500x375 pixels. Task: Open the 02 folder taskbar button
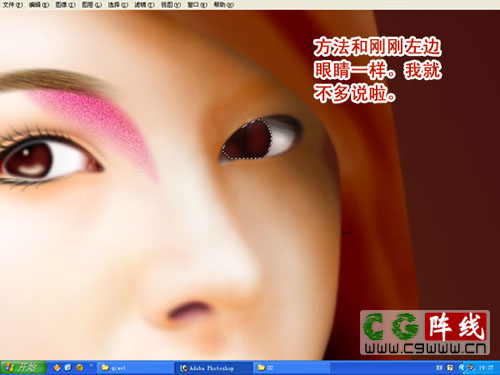pos(291,368)
